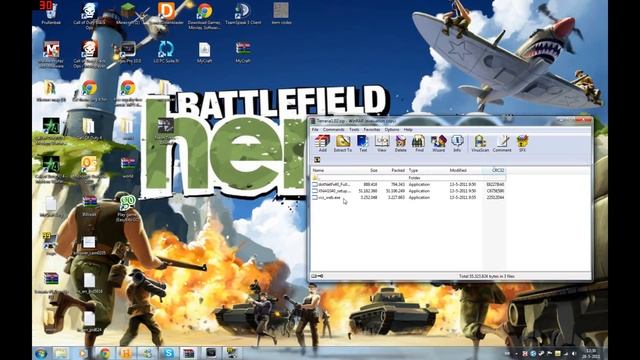The height and width of the screenshot is (360, 640).
Task: Click the Info toolbar icon
Action: pos(457,144)
